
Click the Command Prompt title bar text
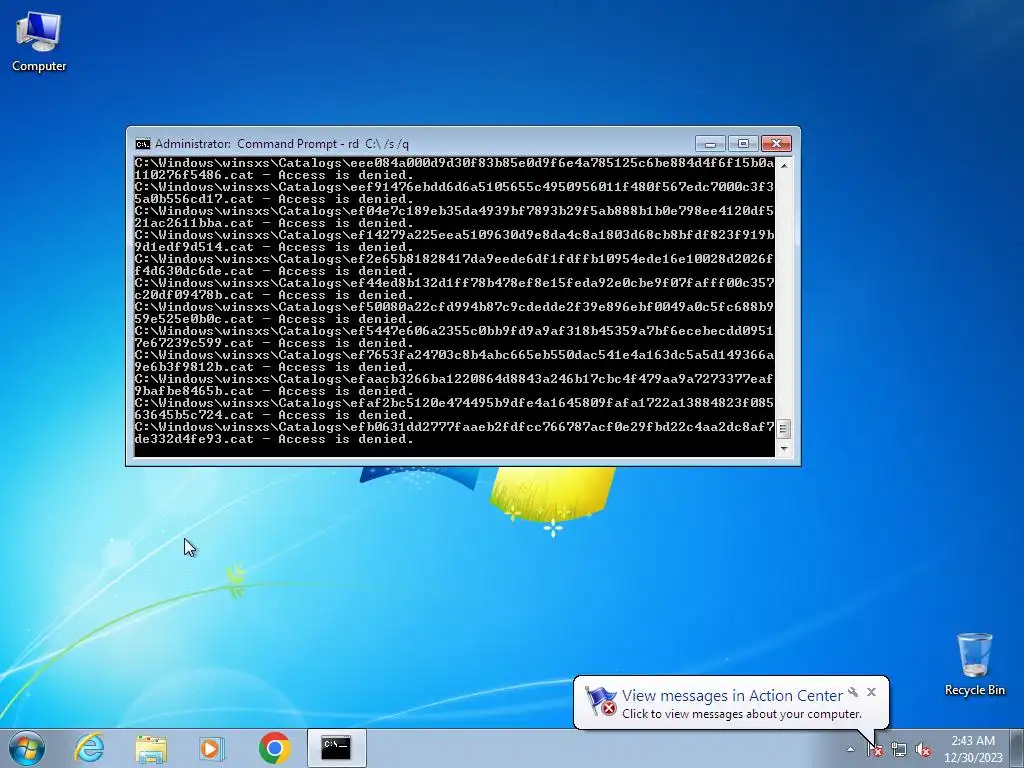pos(282,144)
